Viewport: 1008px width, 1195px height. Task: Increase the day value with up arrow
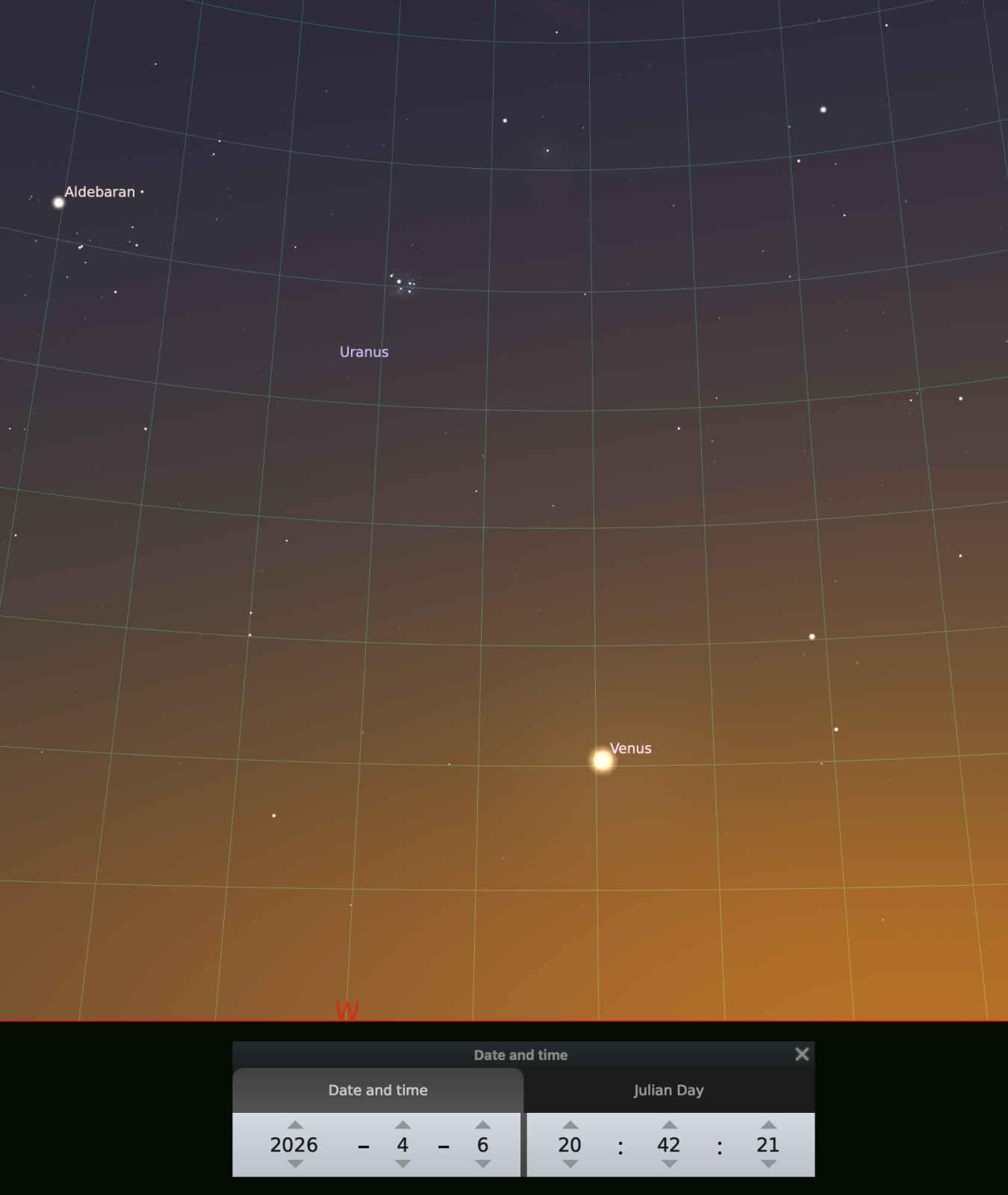(x=483, y=1125)
